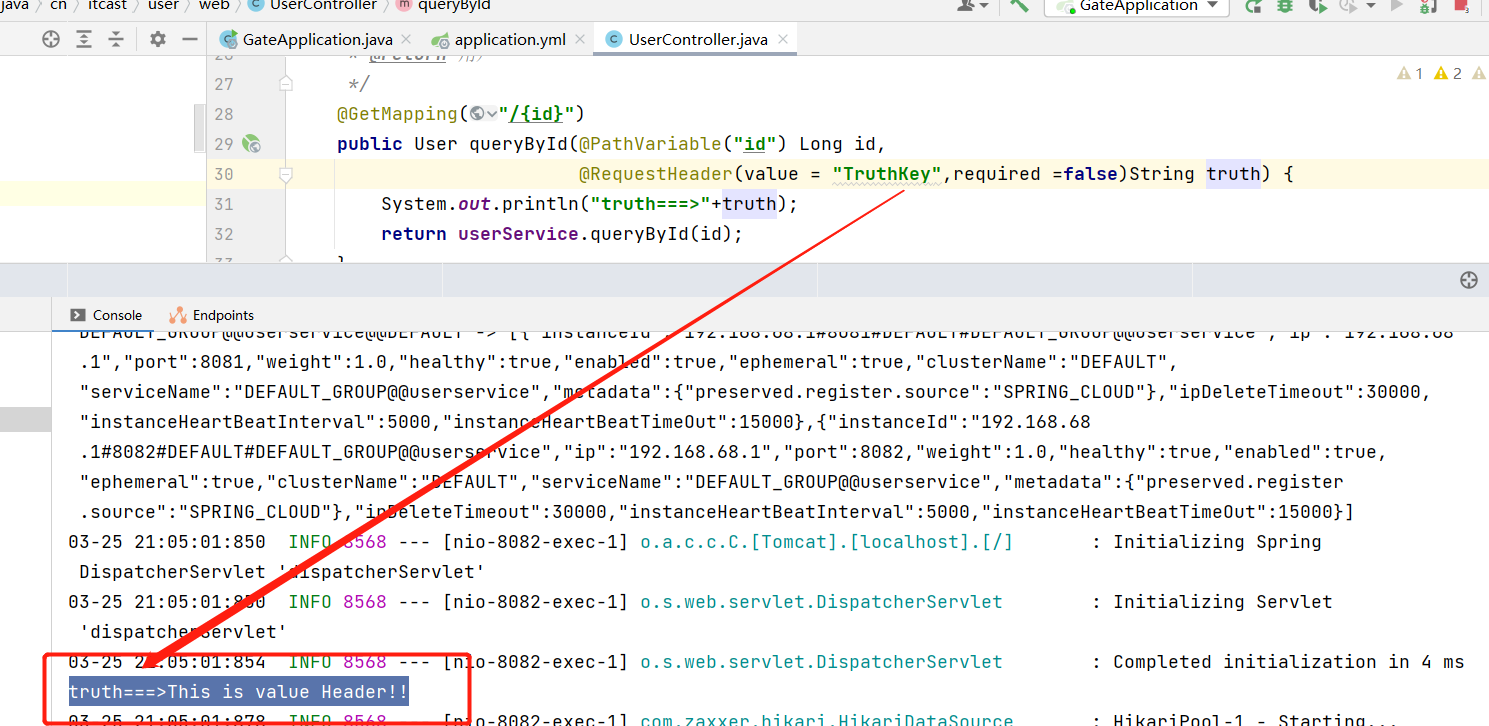Click the cn breadcrumb segment
The image size is (1489, 726).
[59, 6]
